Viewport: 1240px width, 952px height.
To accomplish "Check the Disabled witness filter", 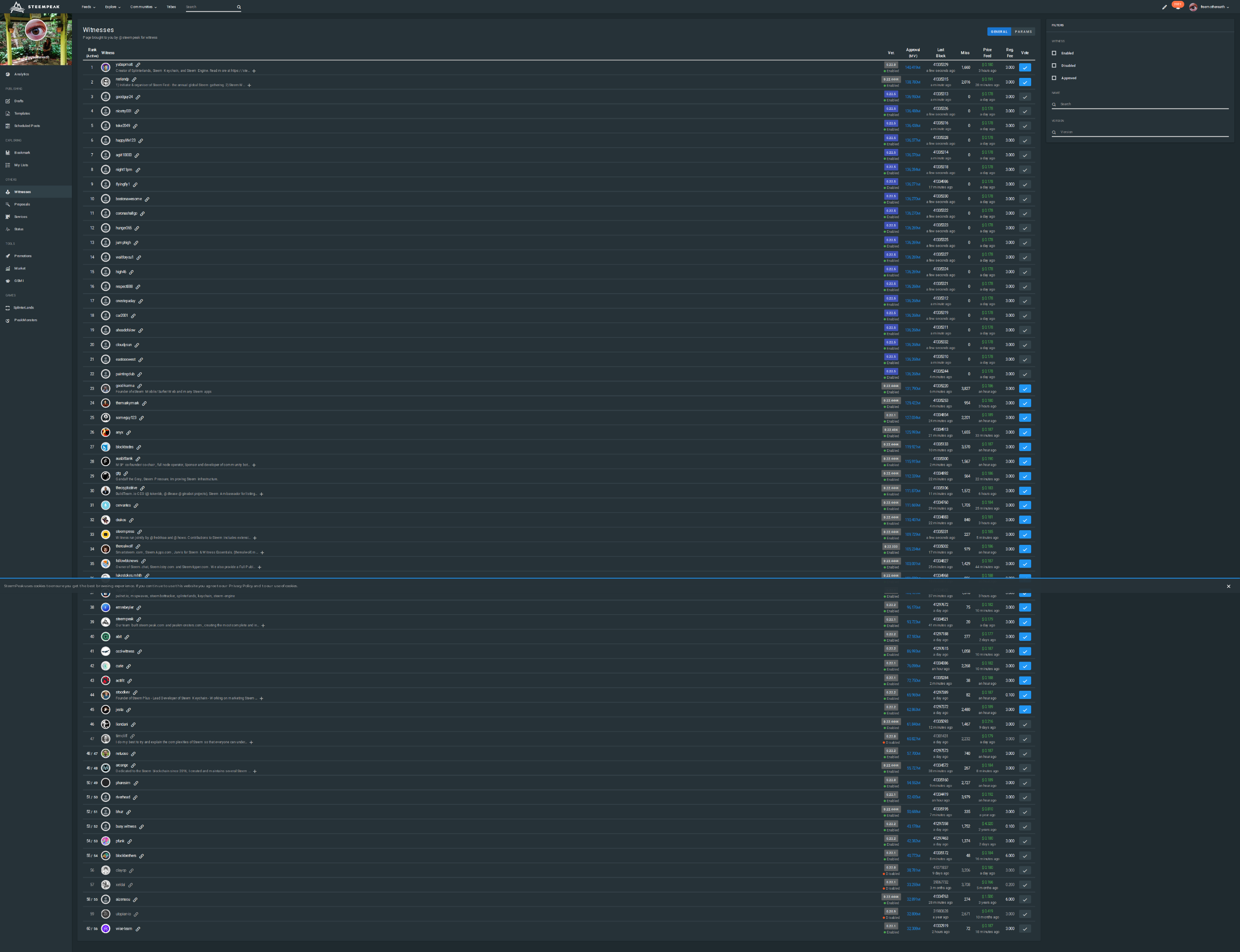I will click(1054, 66).
